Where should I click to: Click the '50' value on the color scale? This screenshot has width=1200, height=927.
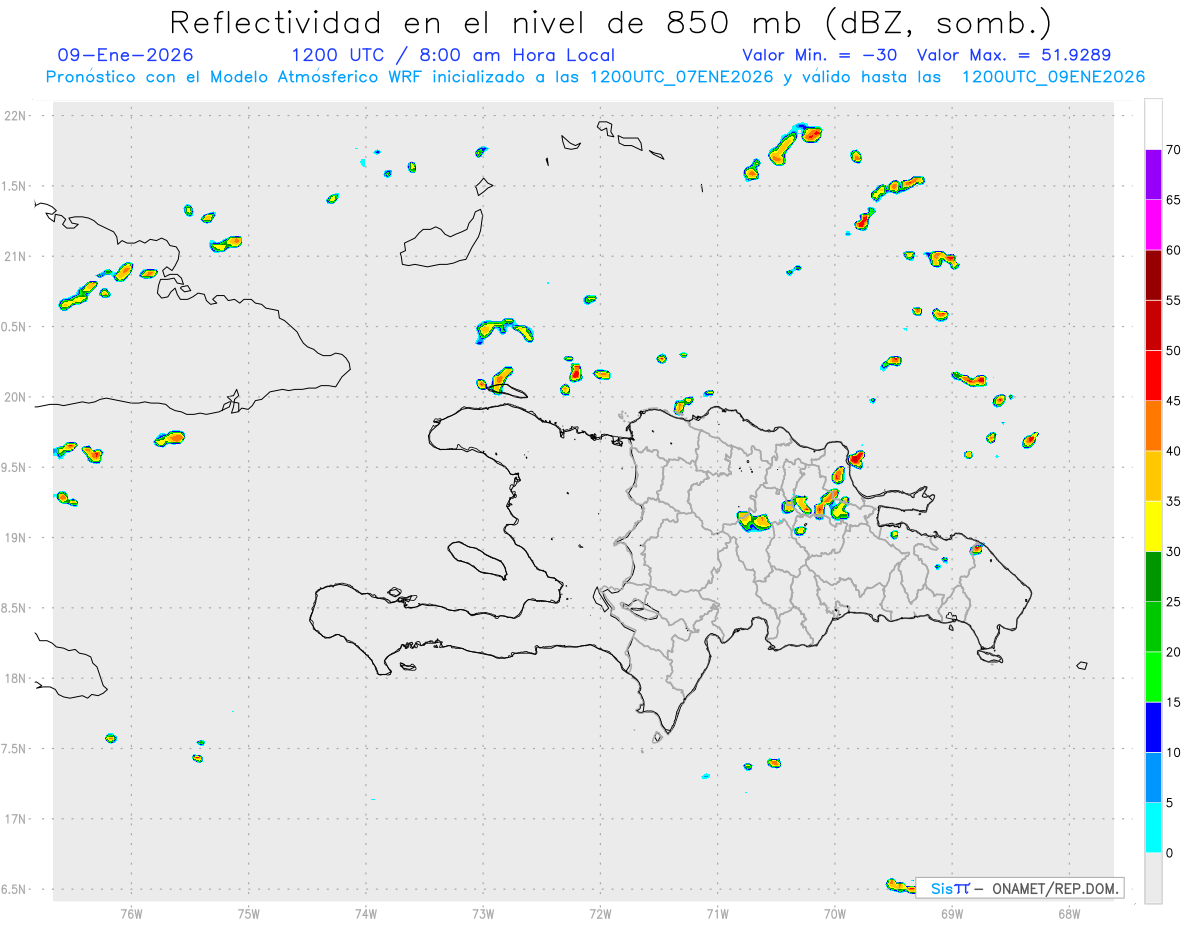pos(1174,351)
